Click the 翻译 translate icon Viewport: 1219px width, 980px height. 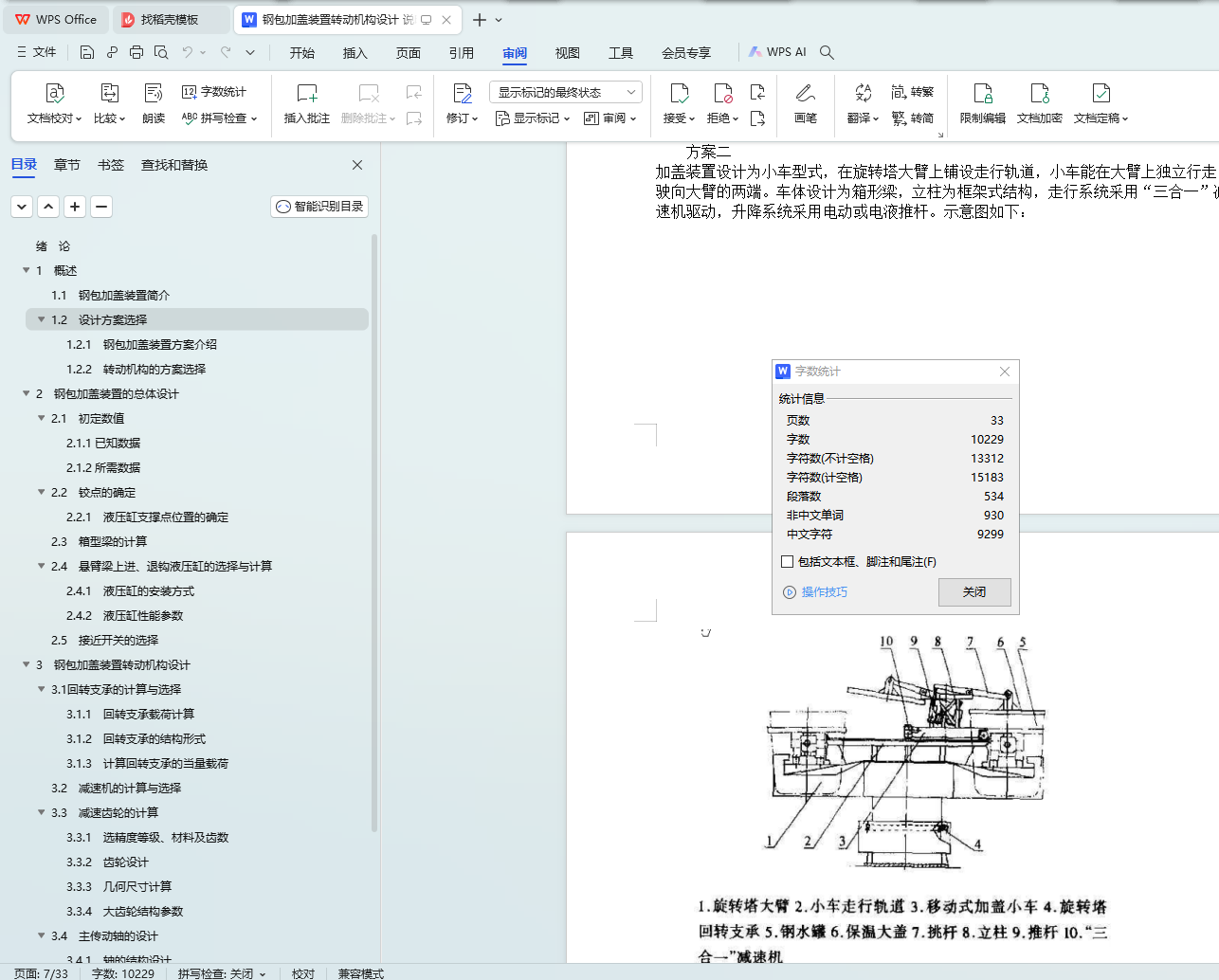pos(863,93)
